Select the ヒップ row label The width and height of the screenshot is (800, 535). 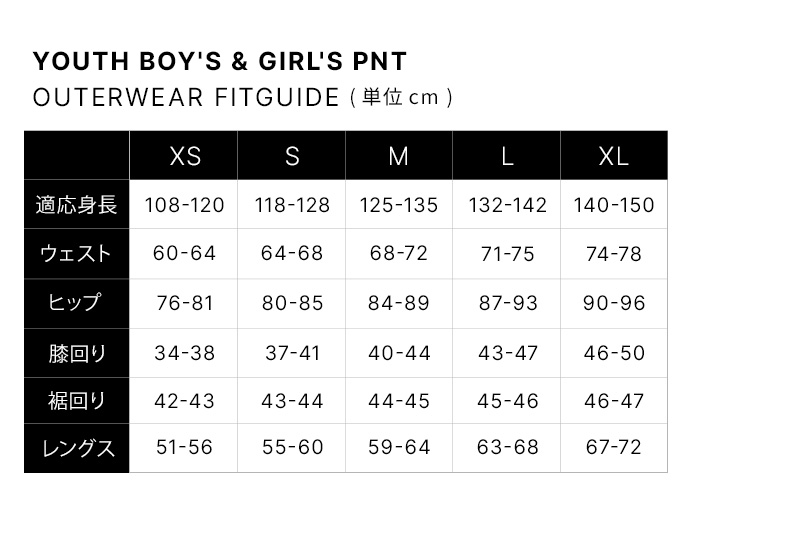[x=77, y=303]
